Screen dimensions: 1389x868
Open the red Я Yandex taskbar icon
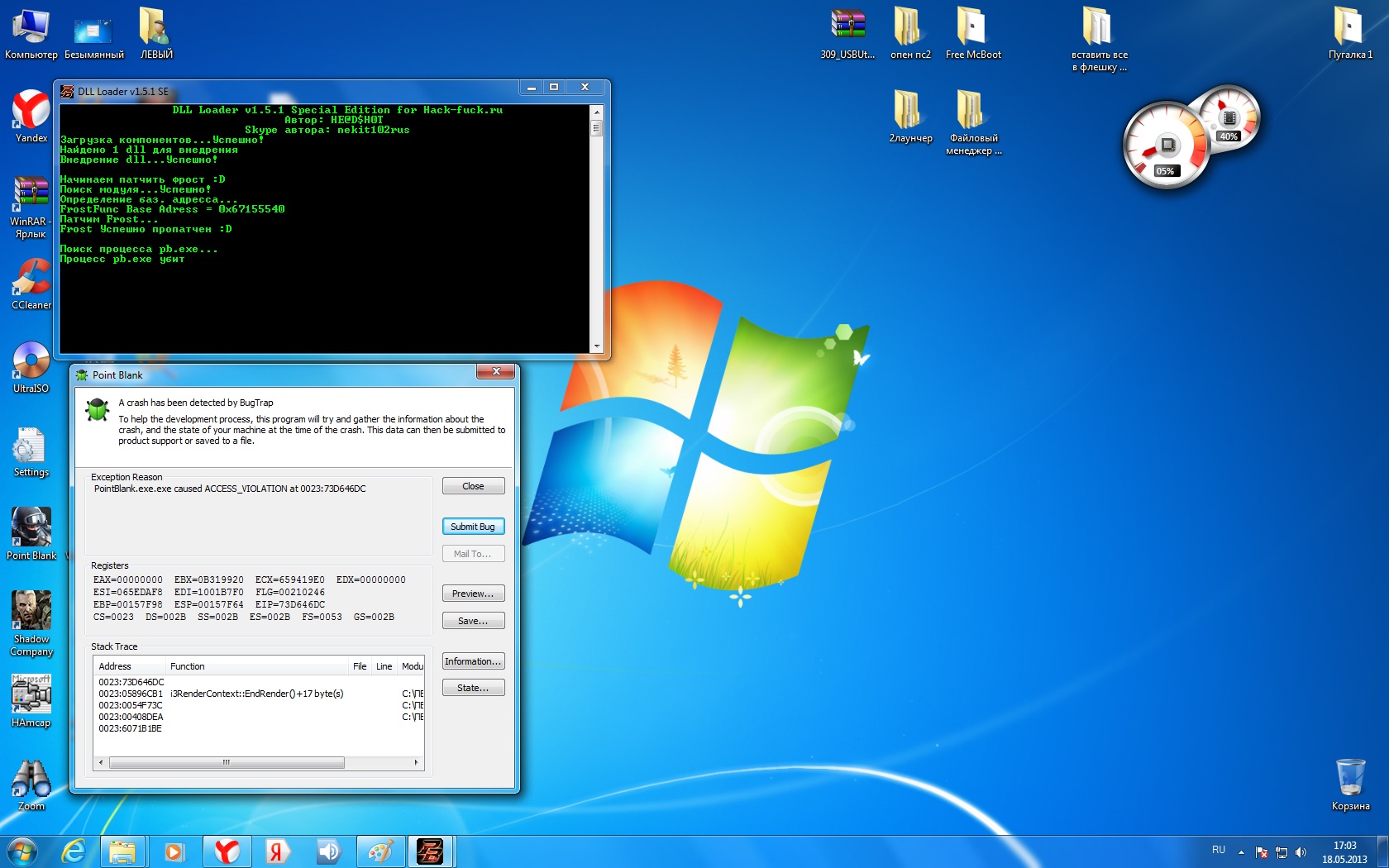[x=277, y=851]
